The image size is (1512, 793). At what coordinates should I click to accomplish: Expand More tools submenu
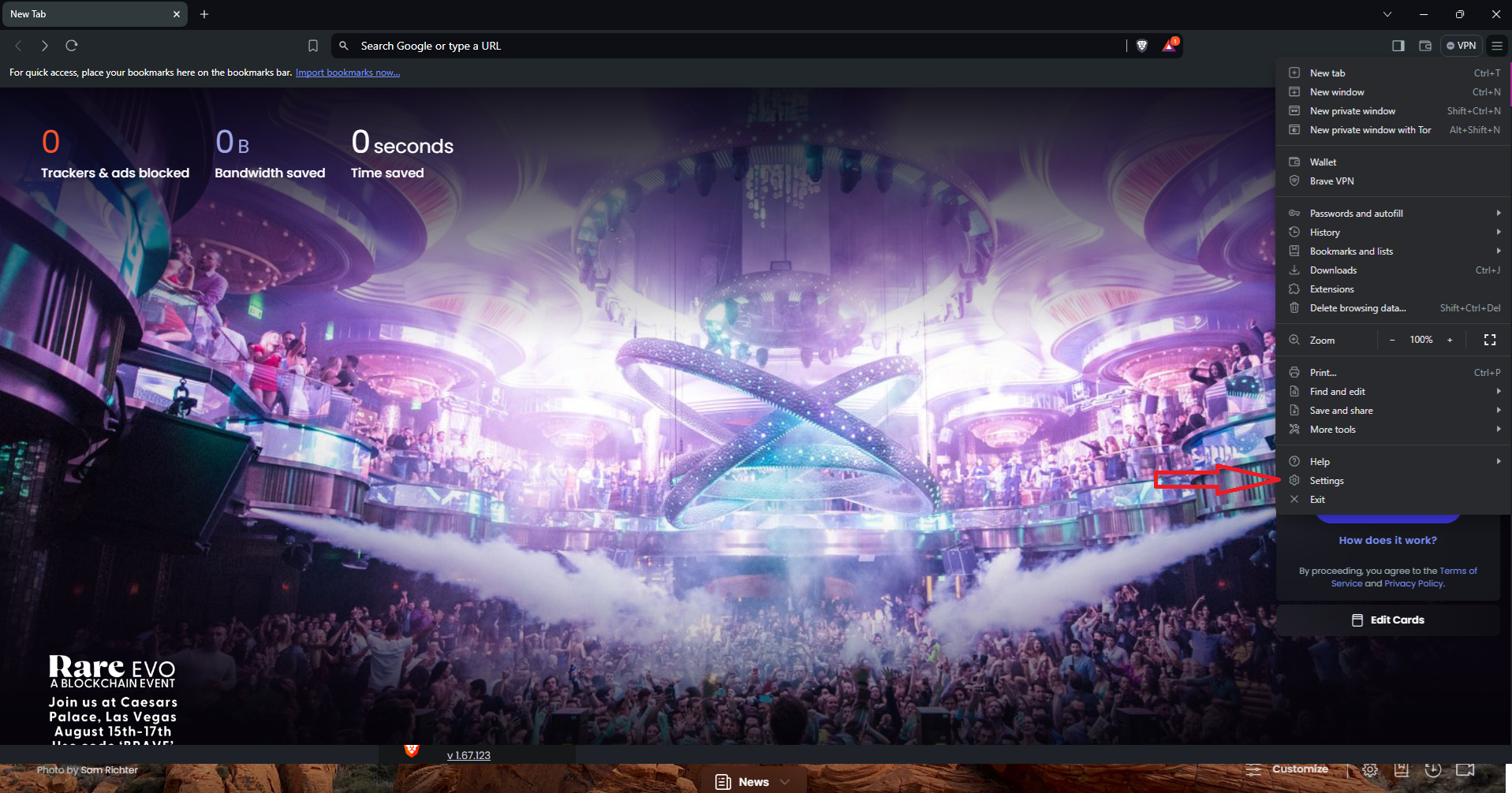click(x=1394, y=430)
